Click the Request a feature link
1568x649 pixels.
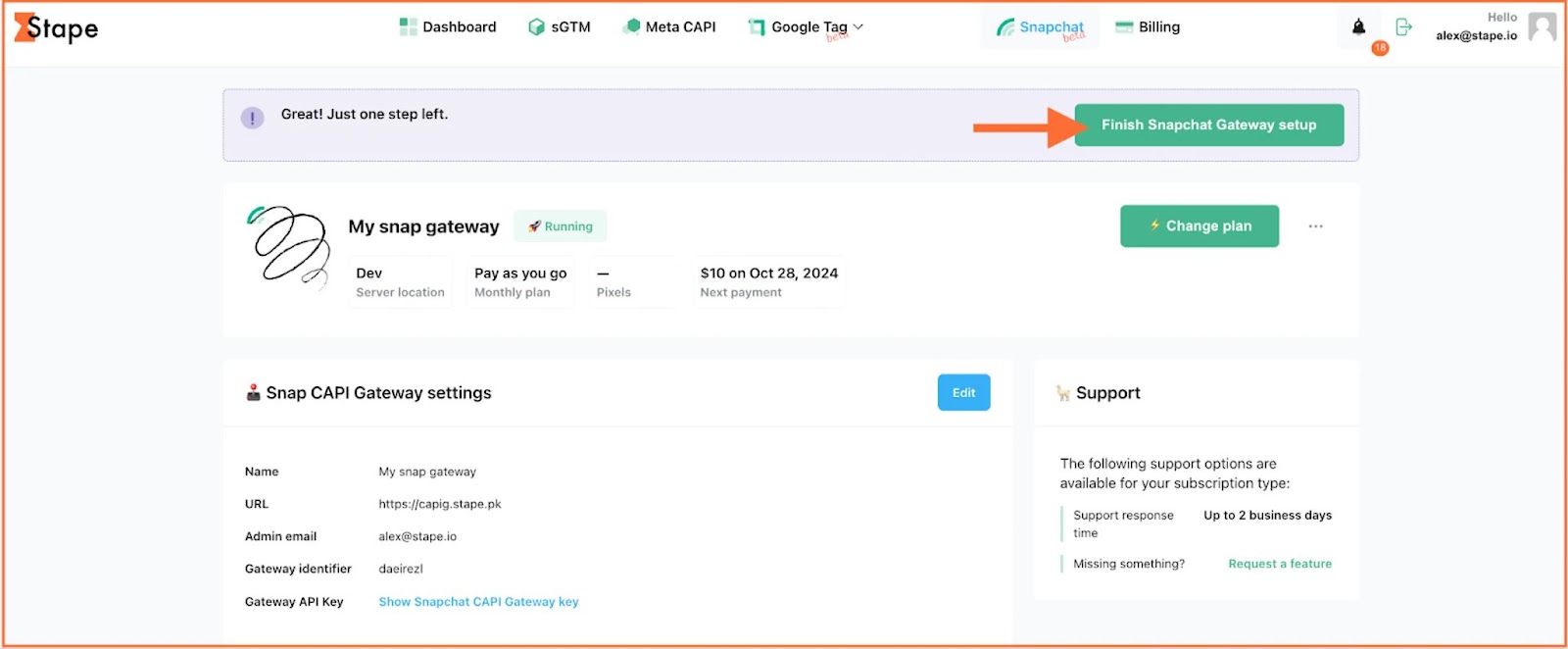tap(1280, 564)
